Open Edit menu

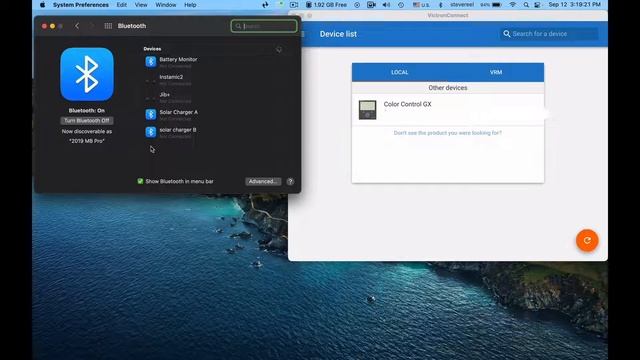[122, 5]
